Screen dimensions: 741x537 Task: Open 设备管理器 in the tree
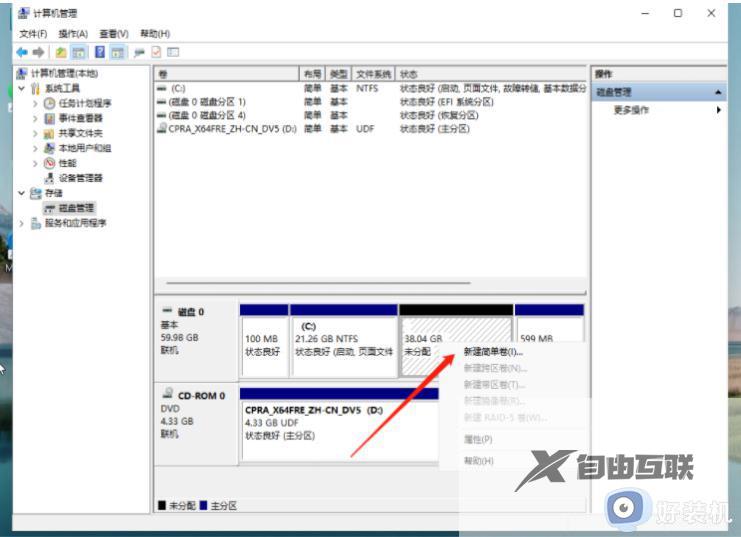pyautogui.click(x=80, y=178)
